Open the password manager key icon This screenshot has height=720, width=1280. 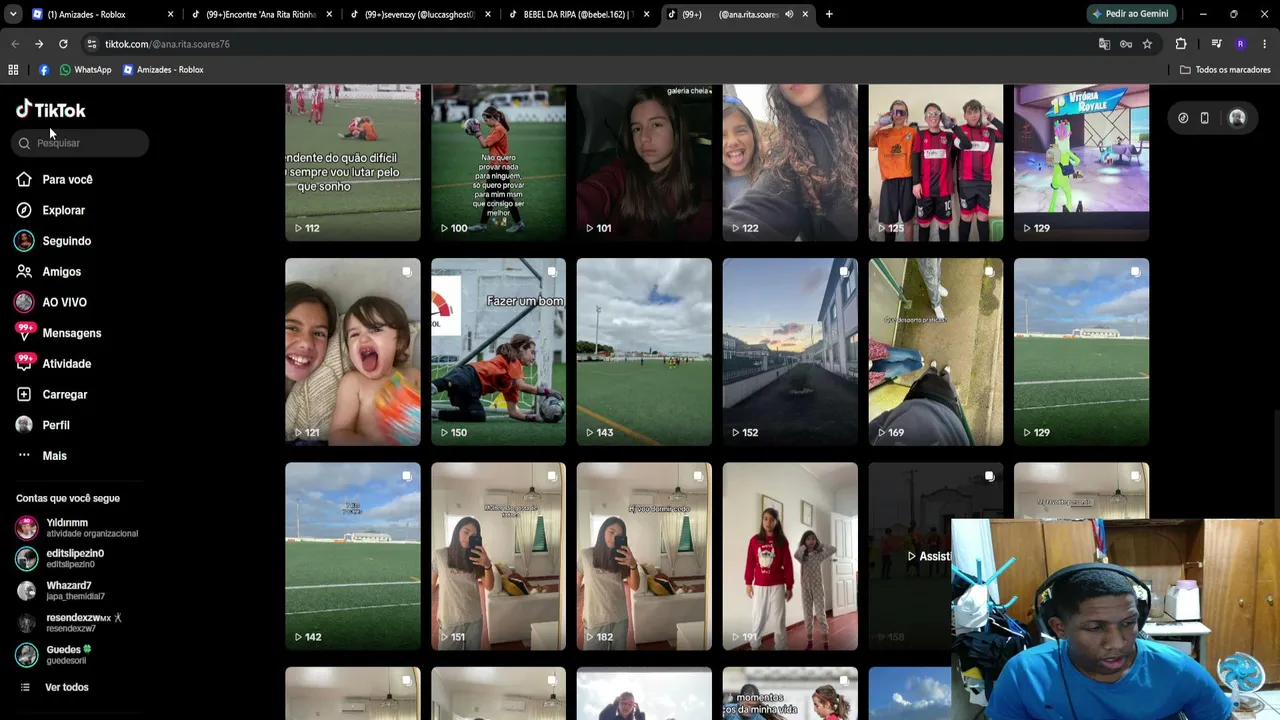point(1126,44)
